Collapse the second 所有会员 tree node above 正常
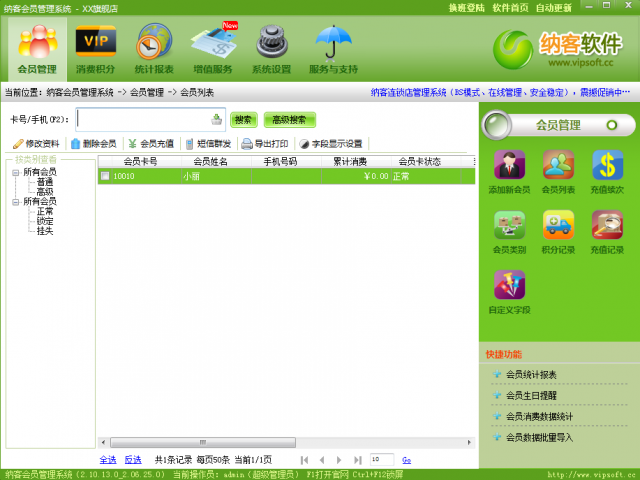 (x=16, y=202)
